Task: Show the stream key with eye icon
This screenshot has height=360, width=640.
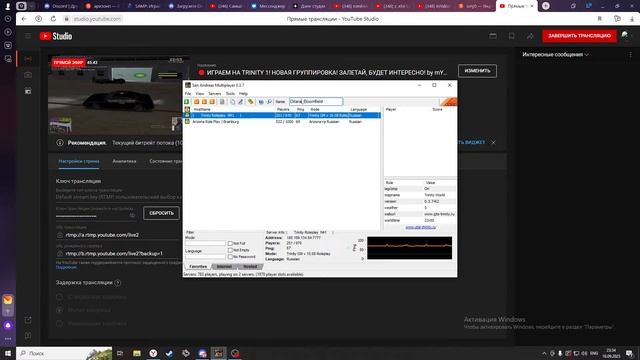Action: click(132, 215)
